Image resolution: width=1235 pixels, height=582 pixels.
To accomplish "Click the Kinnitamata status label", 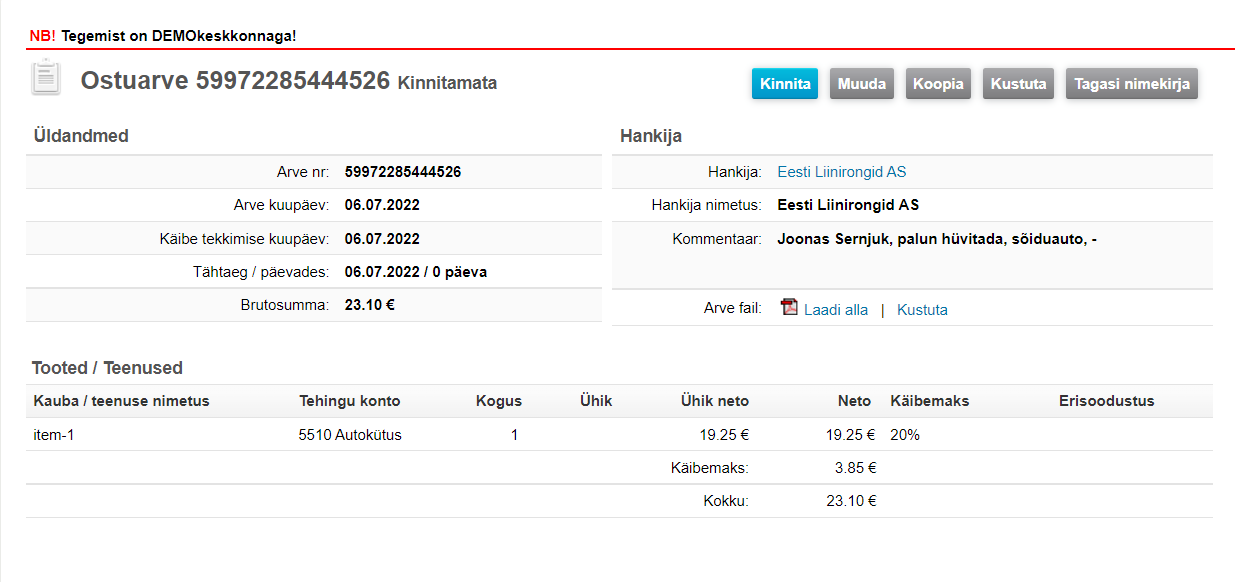I will point(447,83).
